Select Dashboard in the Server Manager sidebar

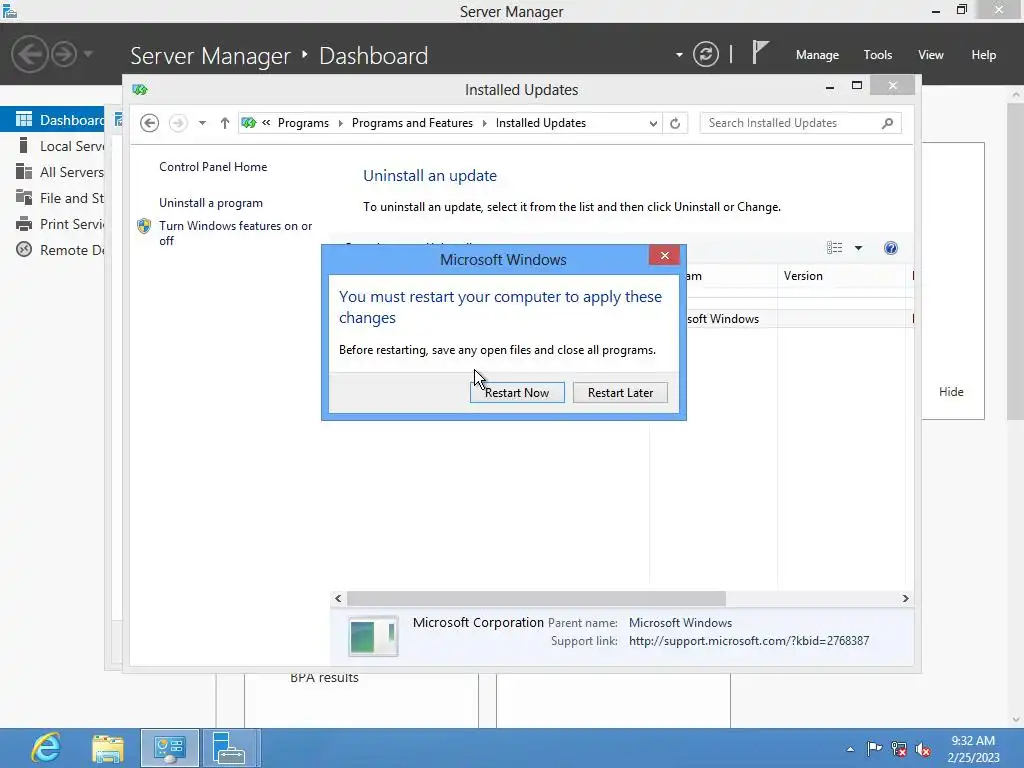click(52, 120)
